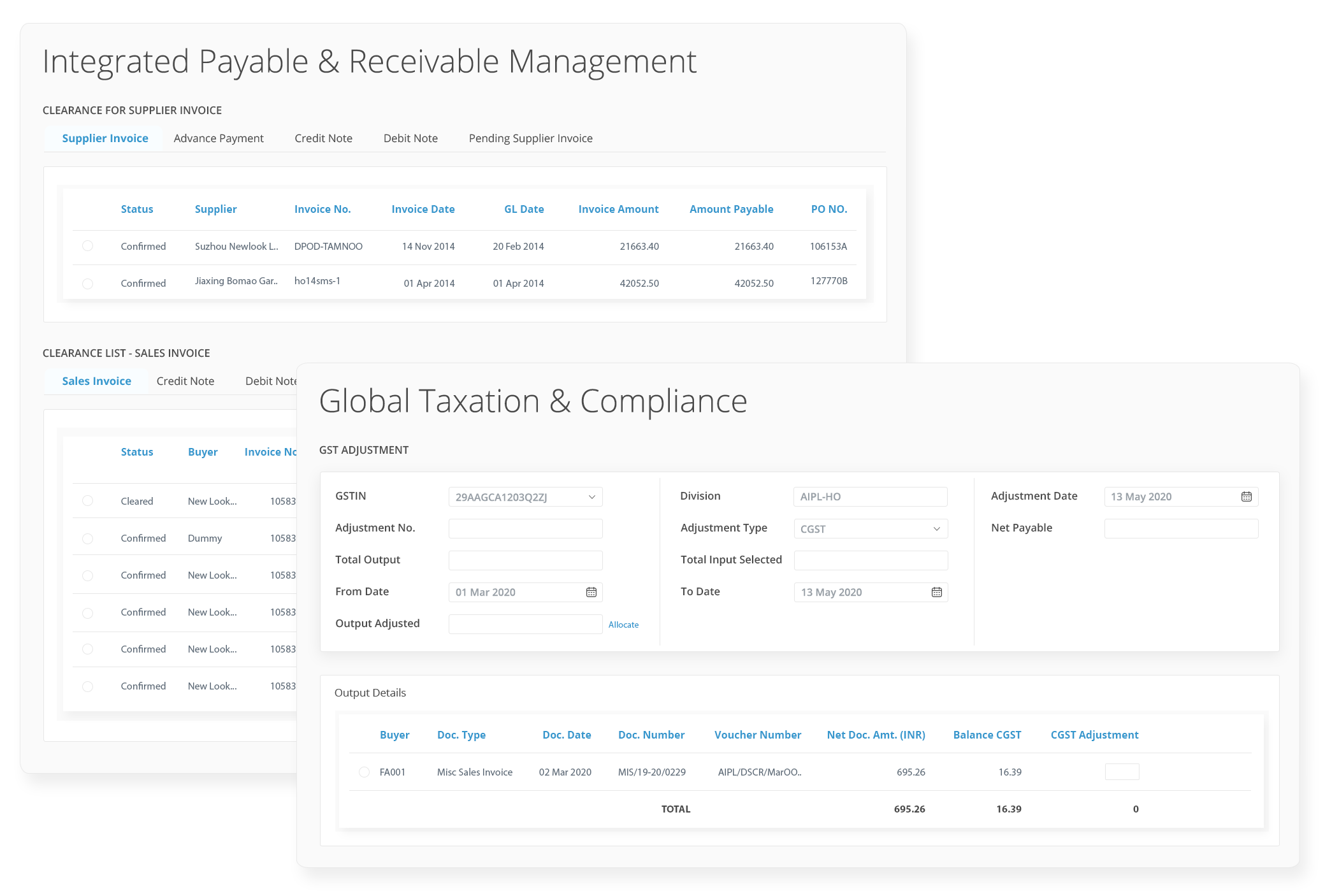Click the Allocate link next to Output Adjusted

pyautogui.click(x=623, y=625)
